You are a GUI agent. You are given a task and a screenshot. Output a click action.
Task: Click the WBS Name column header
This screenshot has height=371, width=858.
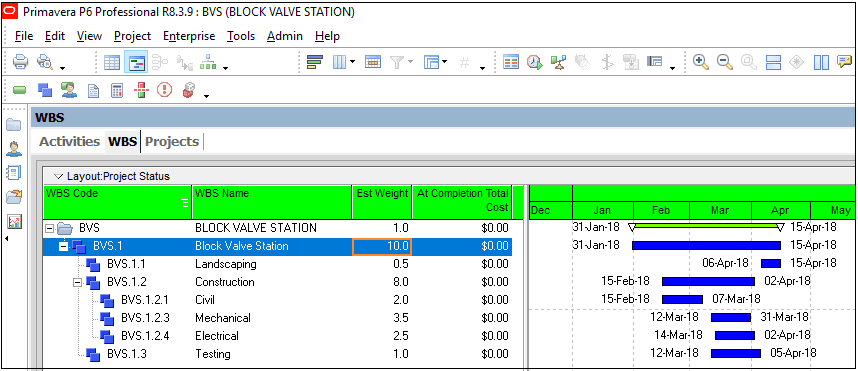tap(272, 202)
